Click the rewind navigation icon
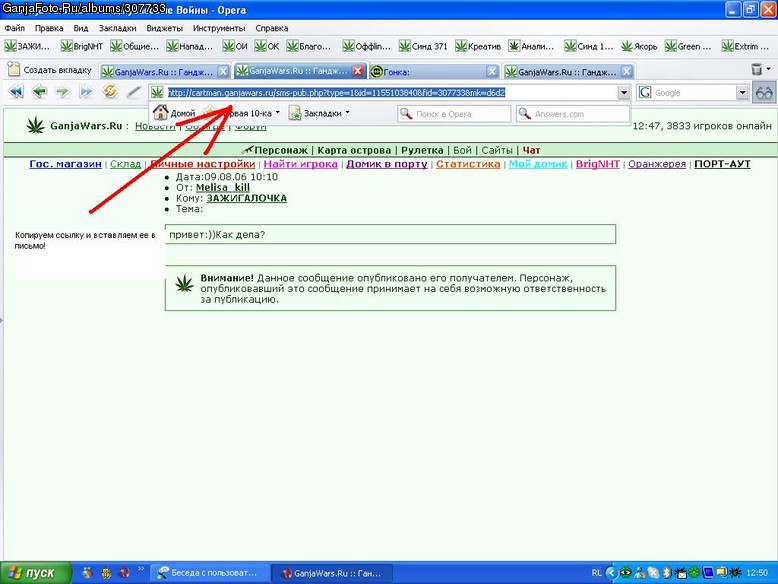This screenshot has height=584, width=778. (16, 92)
